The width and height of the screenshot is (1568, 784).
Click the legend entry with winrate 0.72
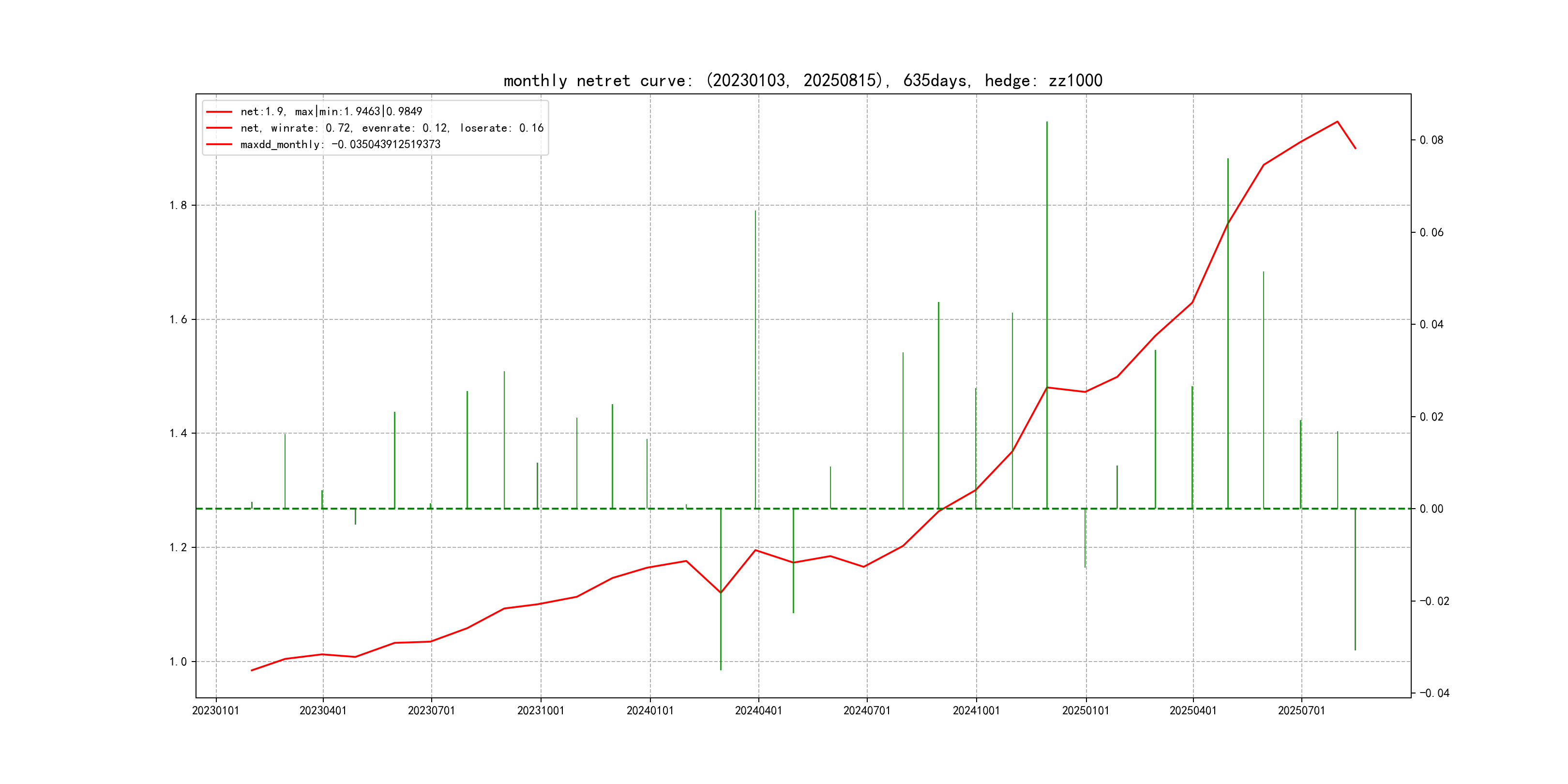pos(392,128)
